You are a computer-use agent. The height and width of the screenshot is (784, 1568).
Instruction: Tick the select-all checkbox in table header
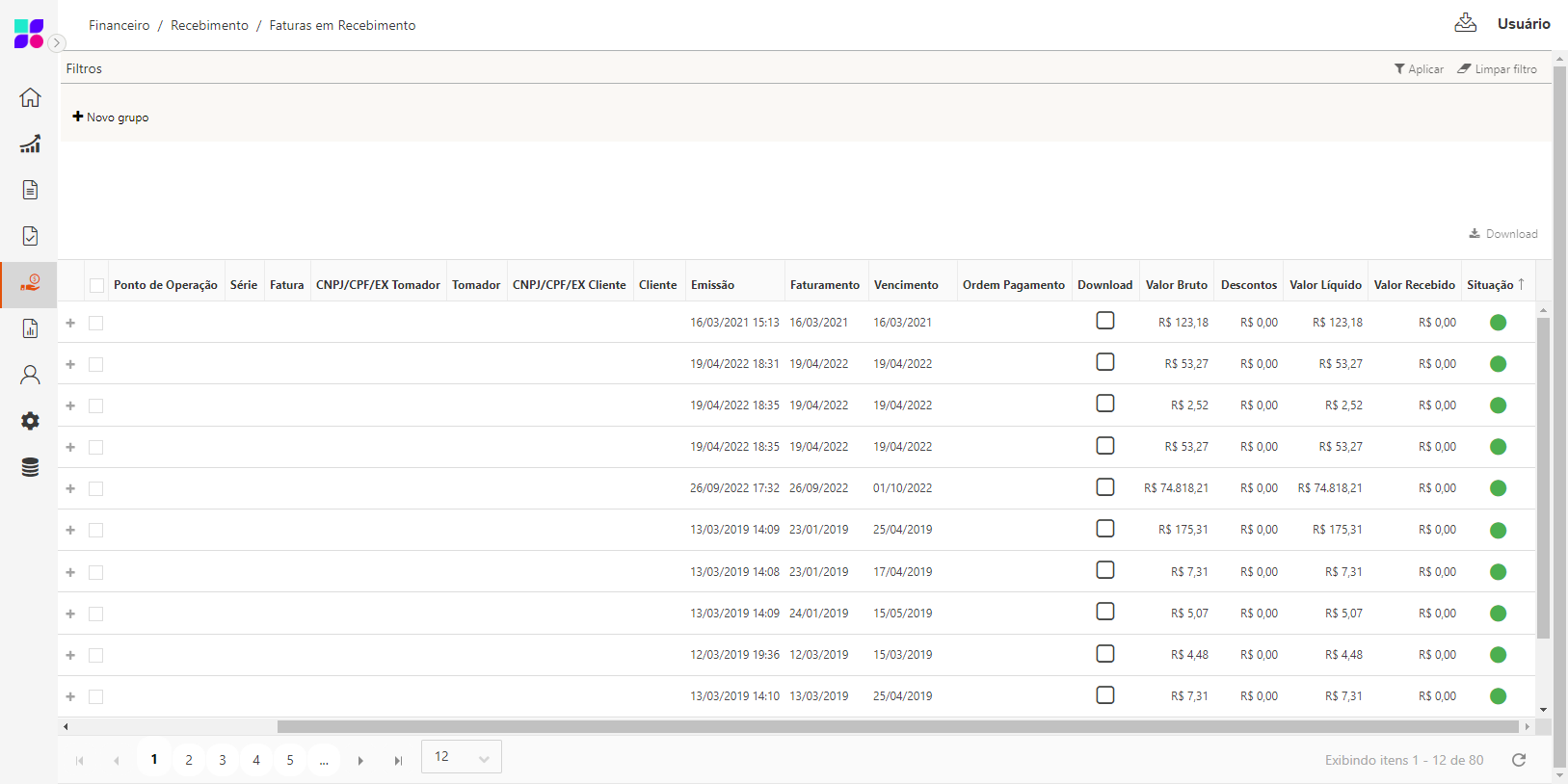coord(96,285)
